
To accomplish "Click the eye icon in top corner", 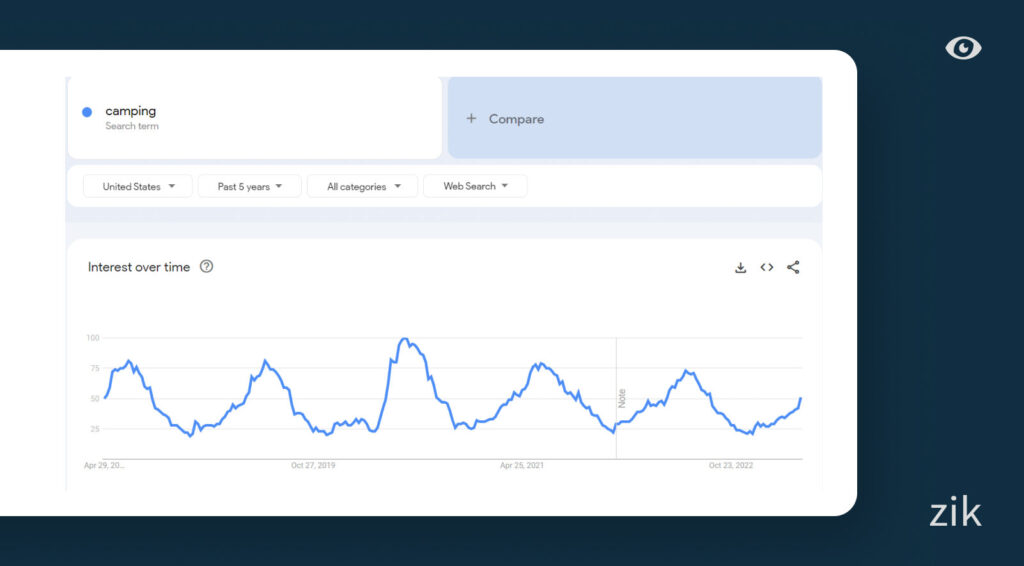I will [963, 48].
